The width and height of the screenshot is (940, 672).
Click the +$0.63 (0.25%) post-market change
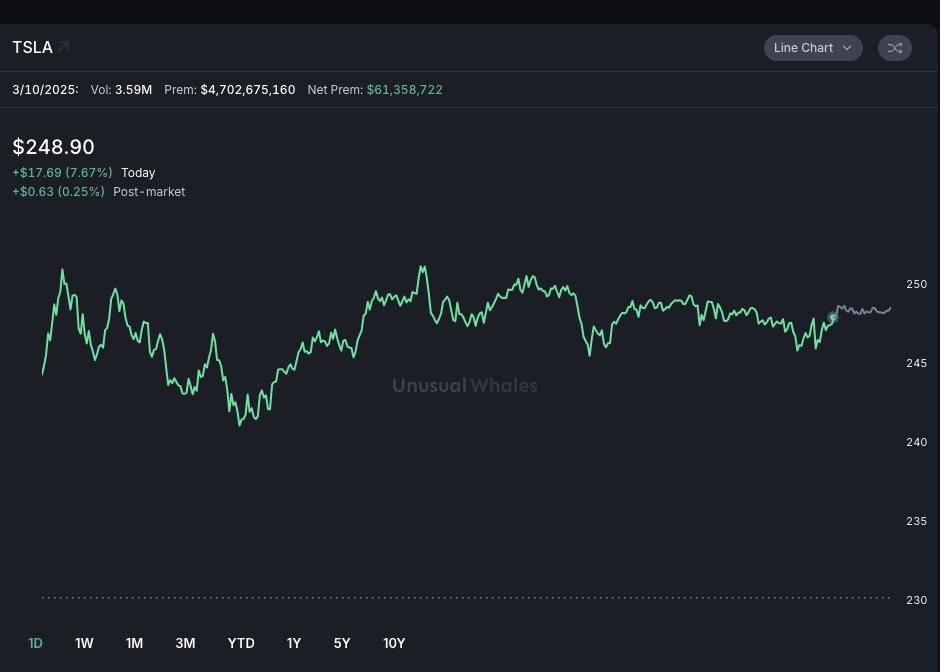[x=58, y=192]
